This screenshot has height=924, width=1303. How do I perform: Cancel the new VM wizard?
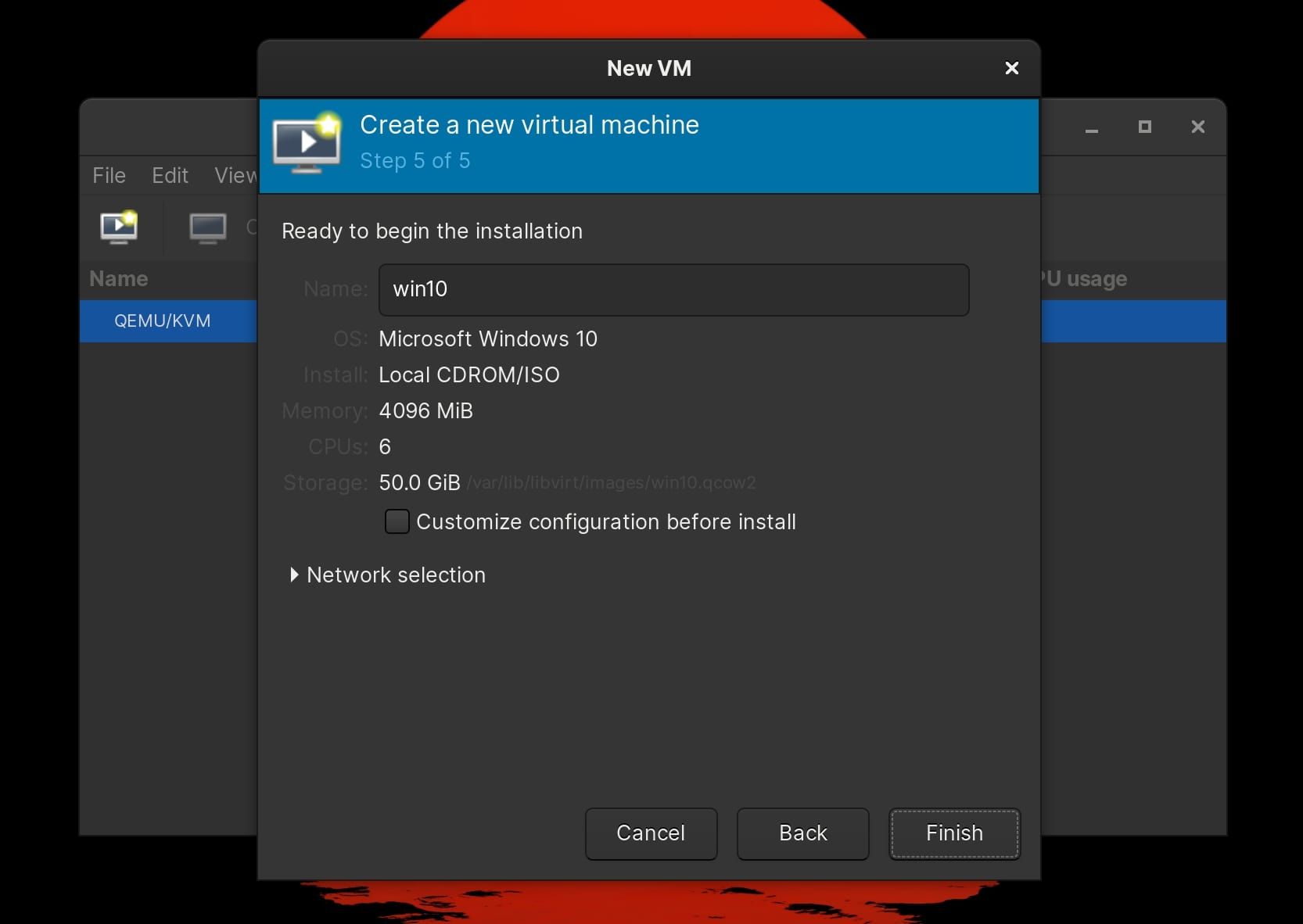coord(651,833)
